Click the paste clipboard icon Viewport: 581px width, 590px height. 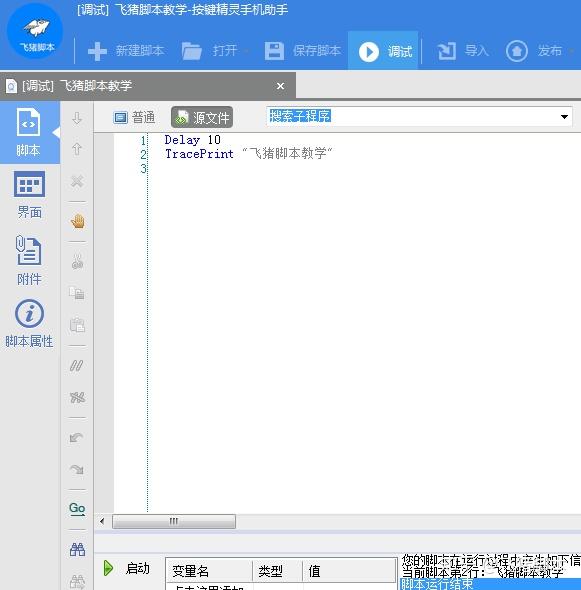click(x=77, y=325)
